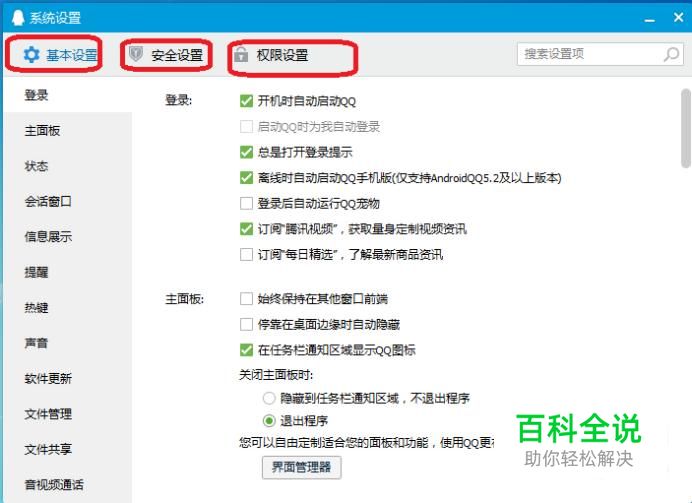The image size is (692, 503).
Task: Click the lock icon of 权限设置
Action: 241,55
